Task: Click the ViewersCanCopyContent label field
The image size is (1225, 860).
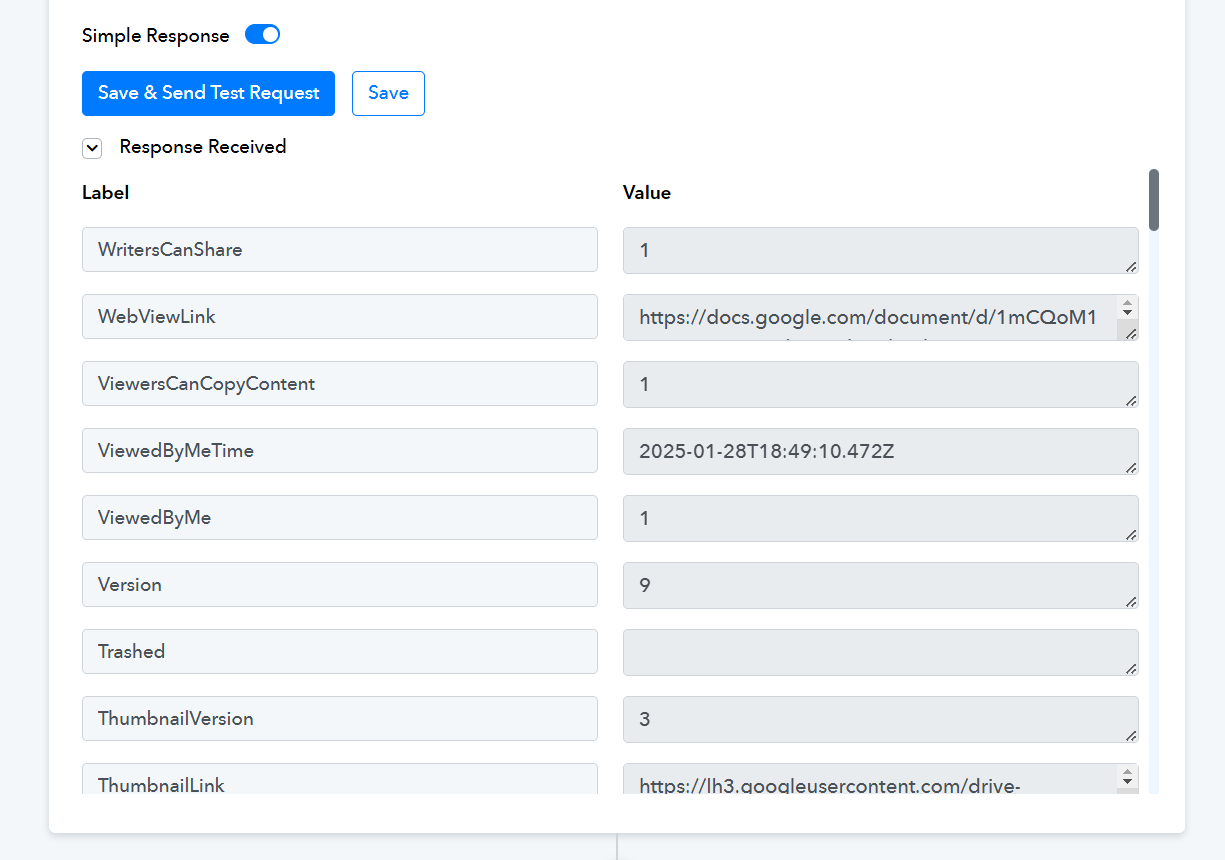Action: tap(340, 383)
